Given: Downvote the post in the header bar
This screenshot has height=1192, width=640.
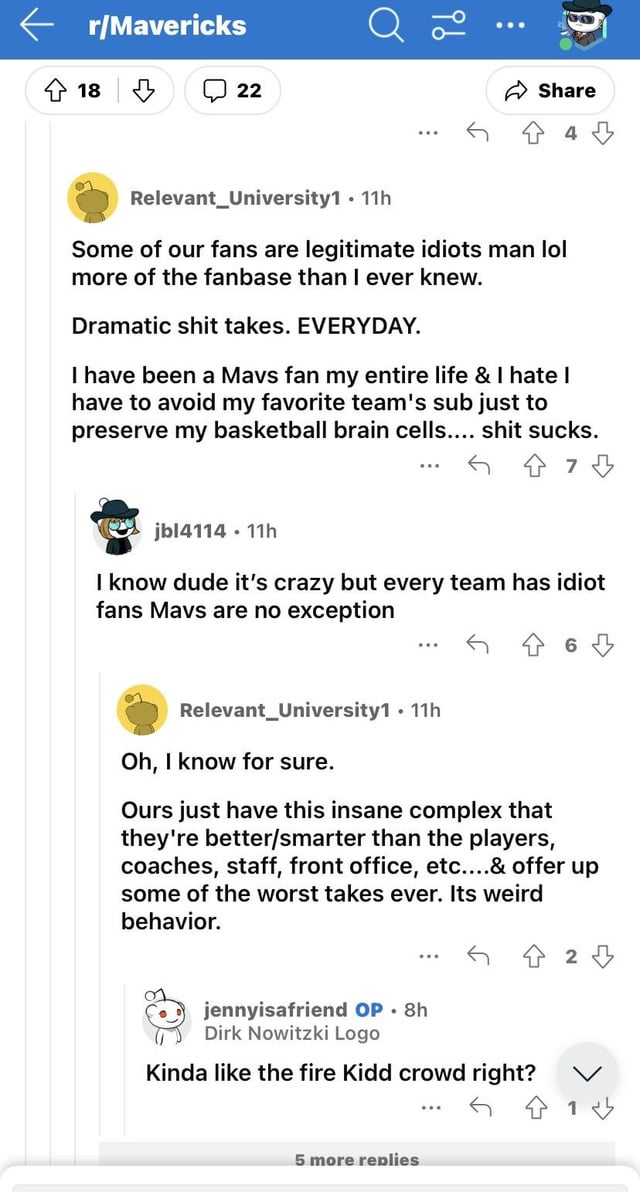Looking at the screenshot, I should tap(145, 90).
